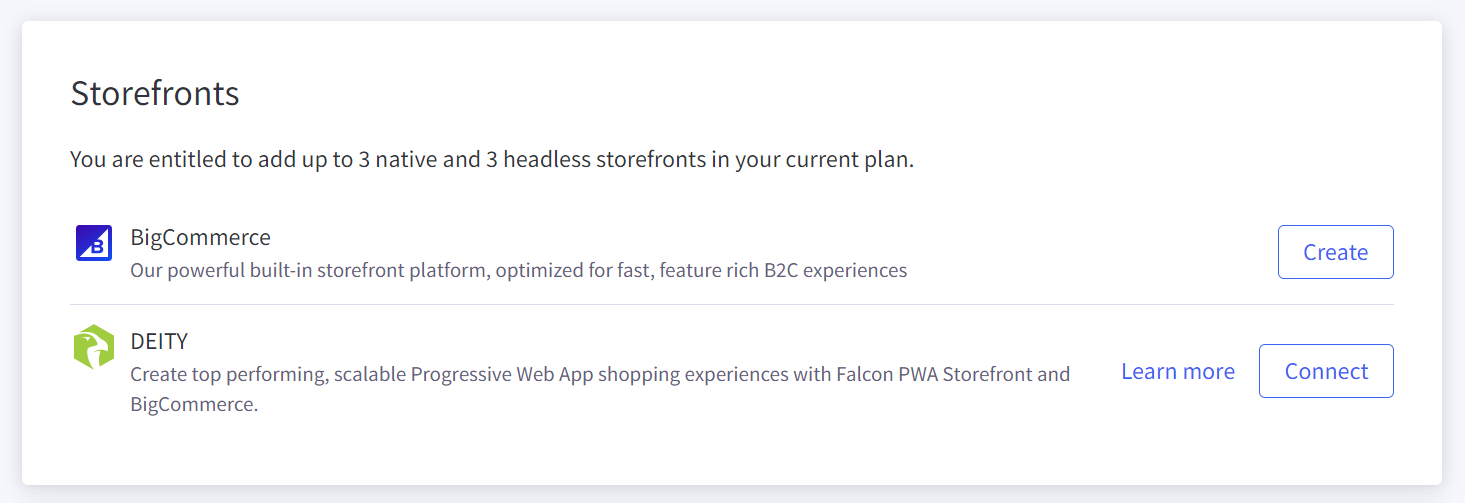Create a new BigCommerce storefront
1465x503 pixels.
1335,252
